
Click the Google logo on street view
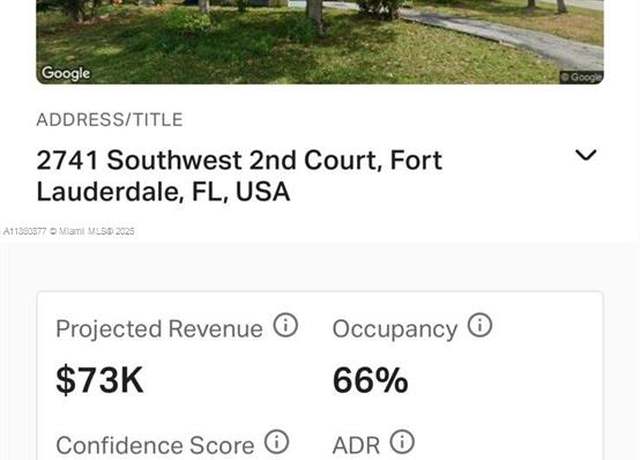coord(66,73)
